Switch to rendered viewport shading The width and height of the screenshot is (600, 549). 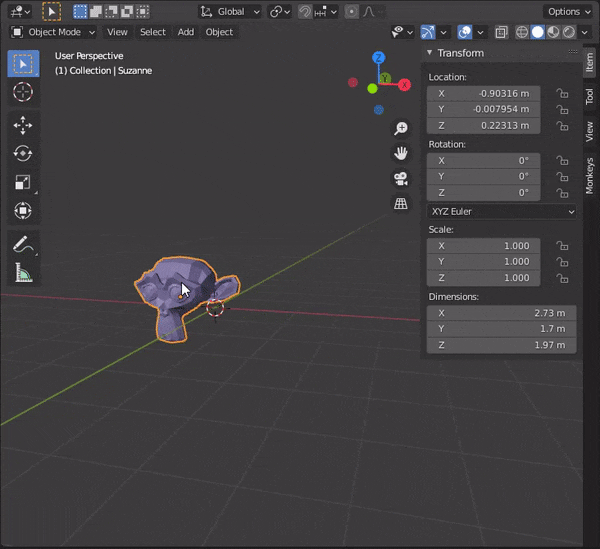(x=569, y=33)
